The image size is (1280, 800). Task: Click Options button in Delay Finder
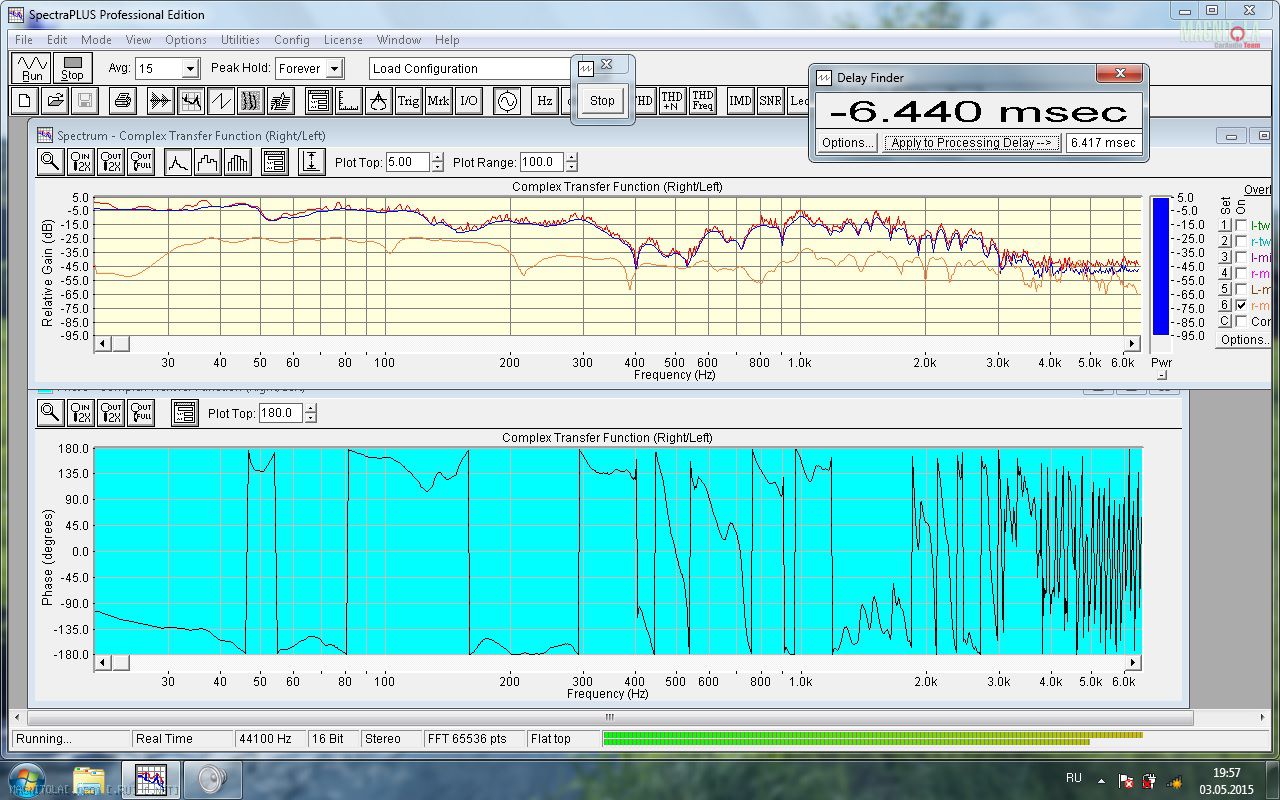[848, 143]
